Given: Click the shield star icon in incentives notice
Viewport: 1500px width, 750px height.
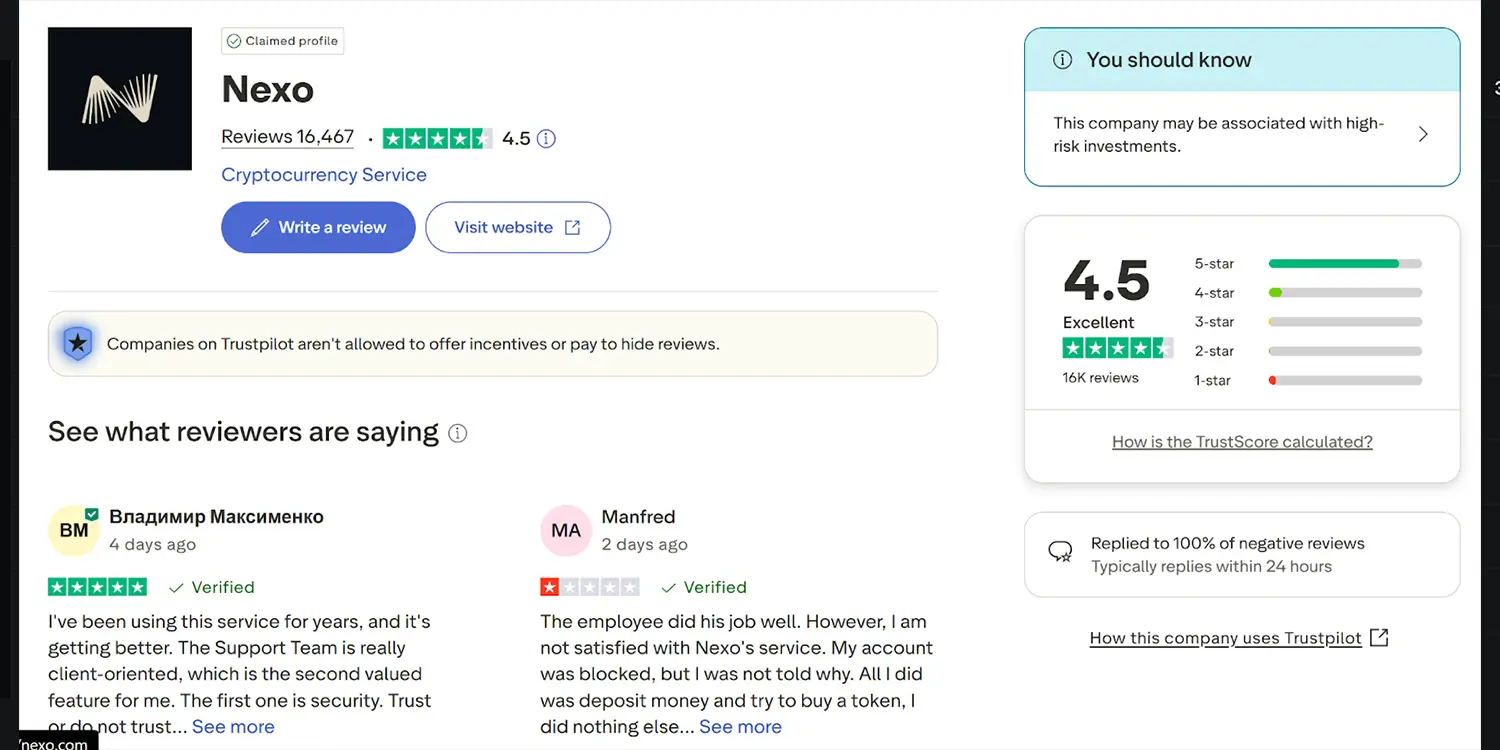Looking at the screenshot, I should pyautogui.click(x=78, y=344).
